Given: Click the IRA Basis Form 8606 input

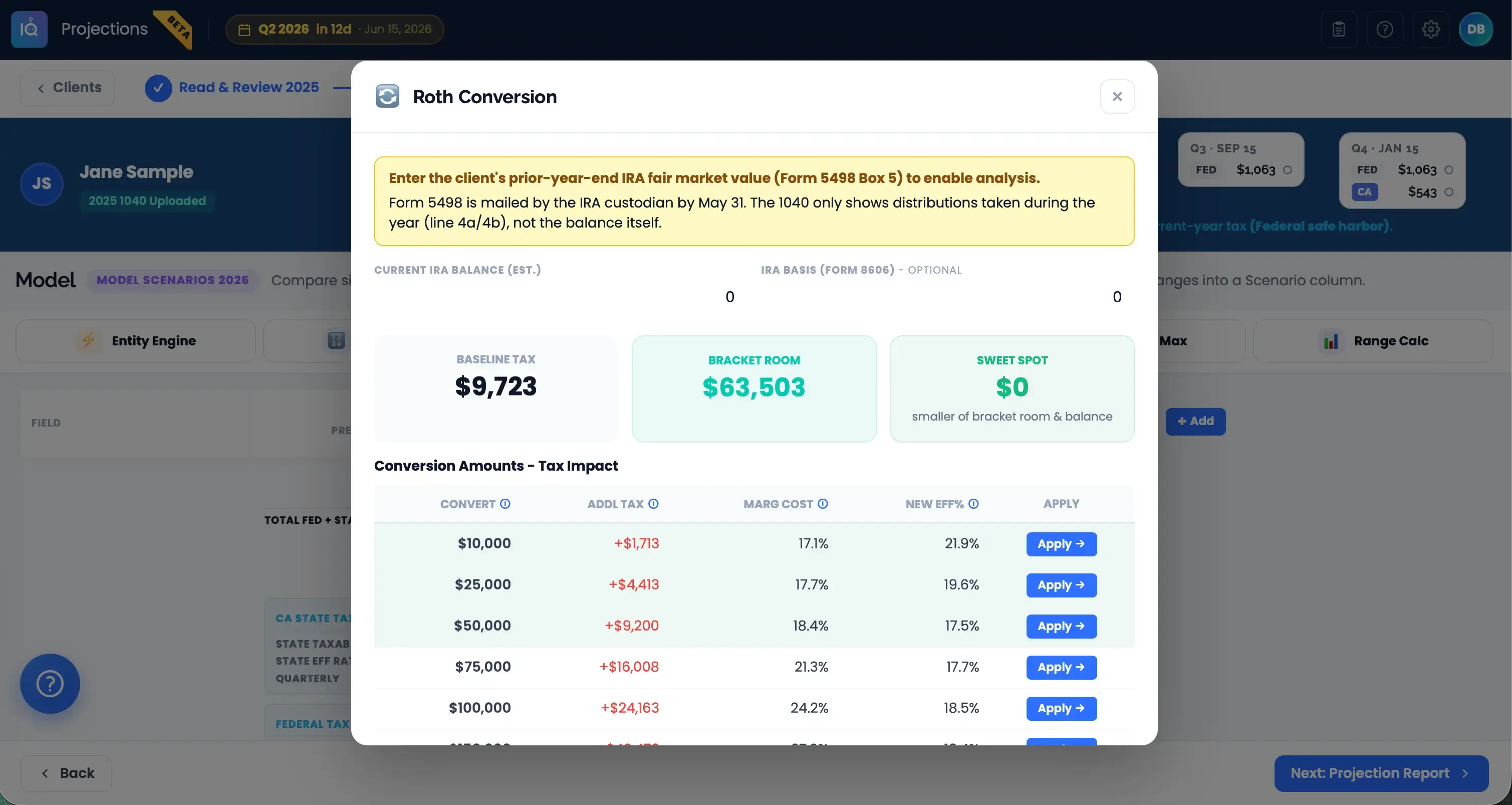Looking at the screenshot, I should 947,297.
